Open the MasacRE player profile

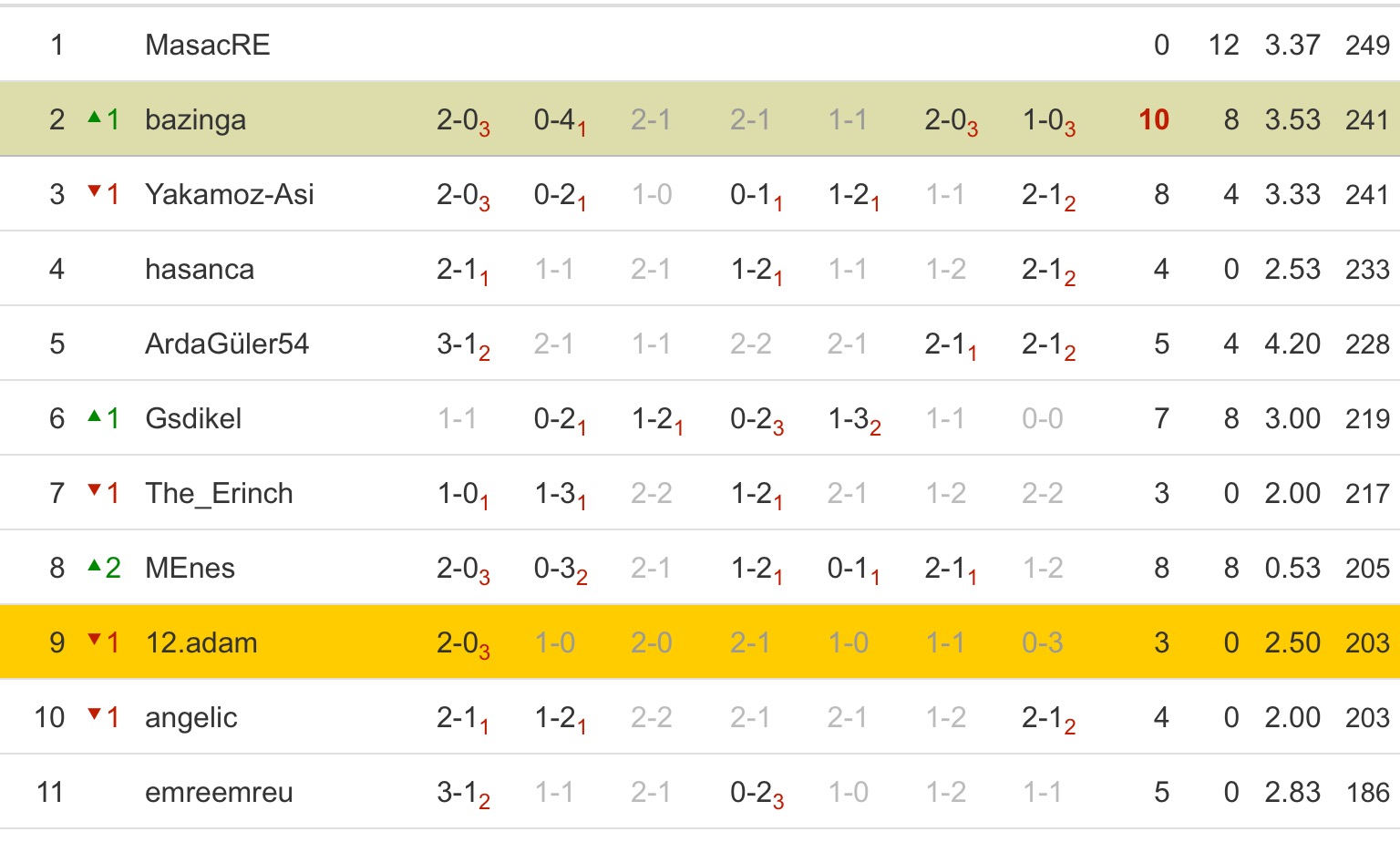click(208, 45)
